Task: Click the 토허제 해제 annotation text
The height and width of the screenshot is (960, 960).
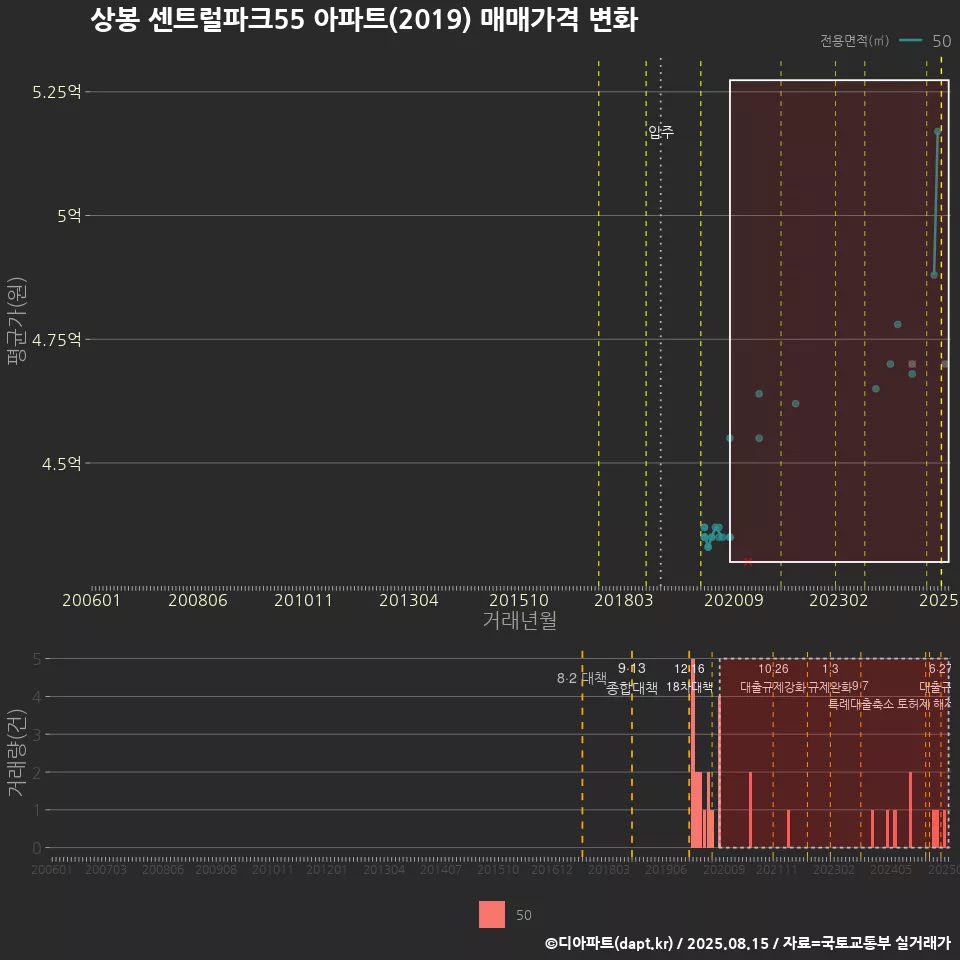Action: tap(924, 704)
